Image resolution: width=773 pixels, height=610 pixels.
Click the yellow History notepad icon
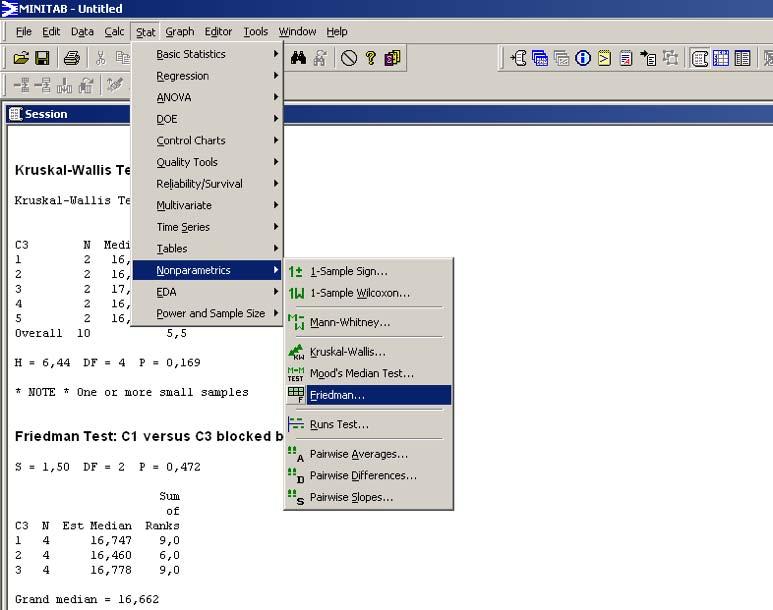tap(604, 58)
